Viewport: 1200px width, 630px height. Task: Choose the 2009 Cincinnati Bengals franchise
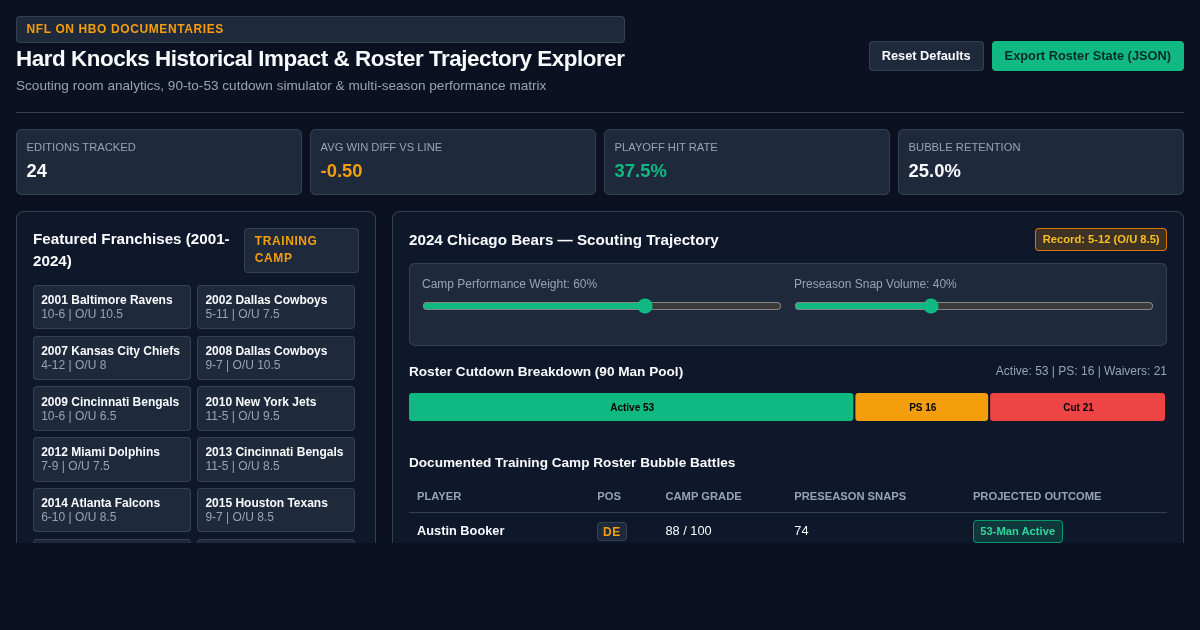(x=112, y=408)
